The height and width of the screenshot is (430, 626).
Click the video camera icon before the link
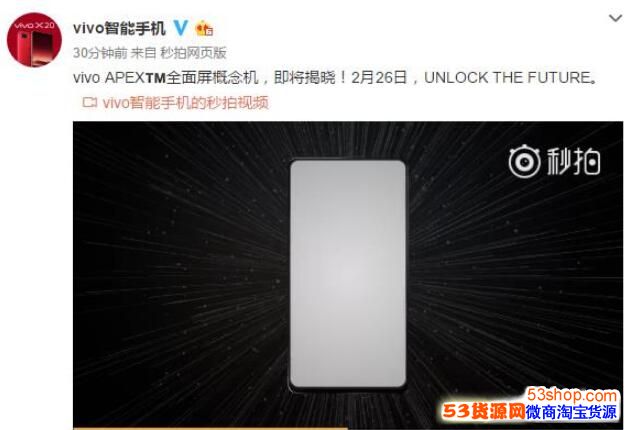point(89,103)
